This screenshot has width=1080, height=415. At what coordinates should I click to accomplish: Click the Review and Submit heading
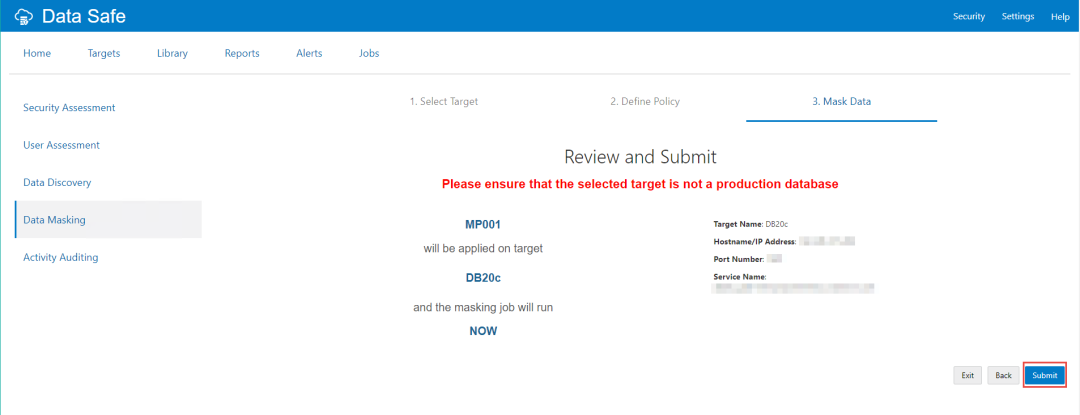641,157
